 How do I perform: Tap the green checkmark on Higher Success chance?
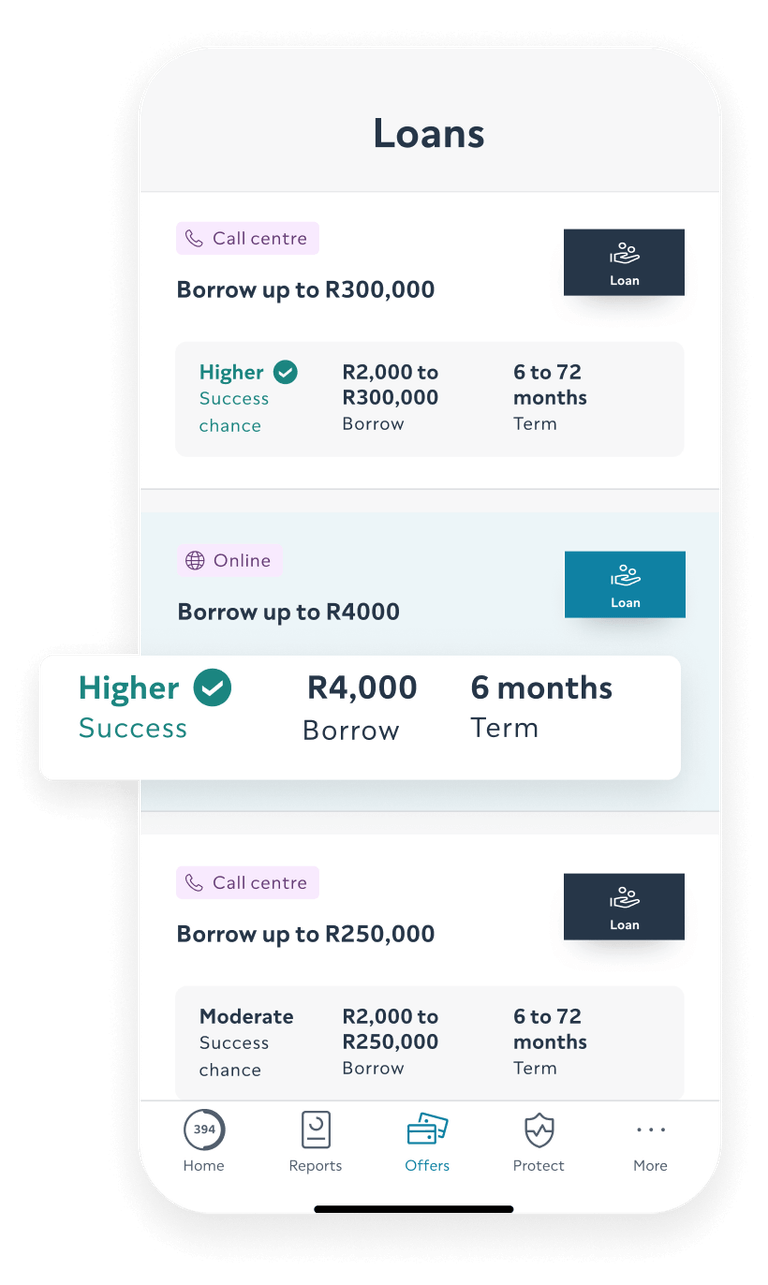pyautogui.click(x=285, y=371)
